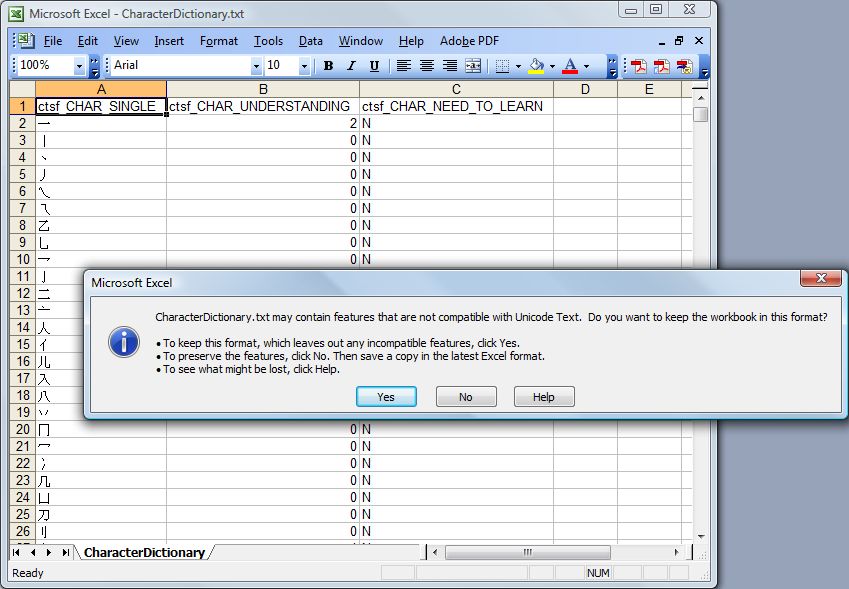Click the blue information icon in dialog
Image resolution: width=849 pixels, height=589 pixels.
(x=124, y=343)
